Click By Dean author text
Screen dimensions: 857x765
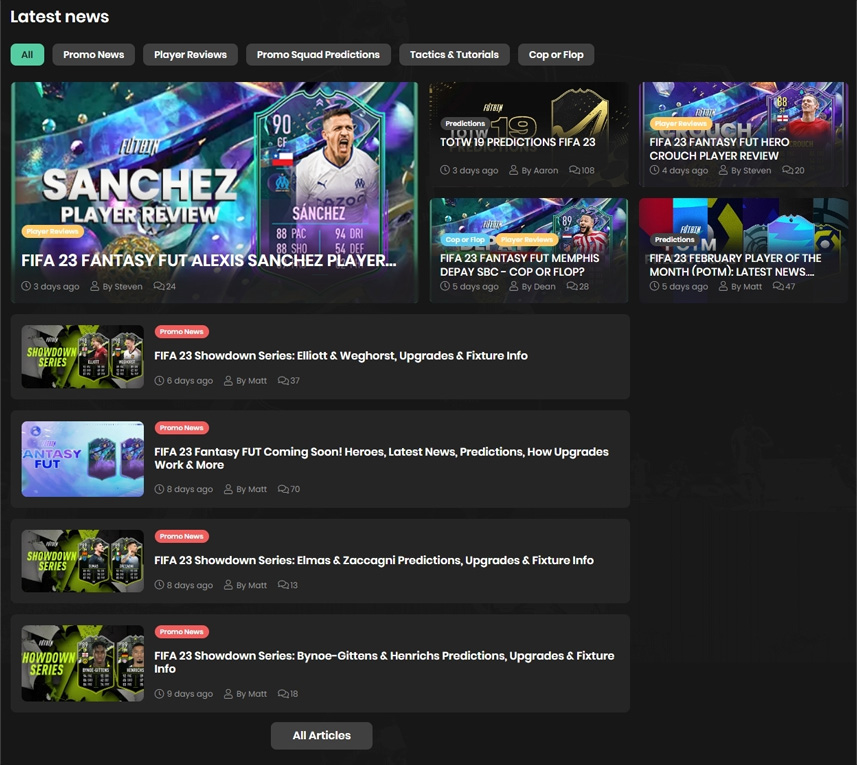click(x=538, y=286)
